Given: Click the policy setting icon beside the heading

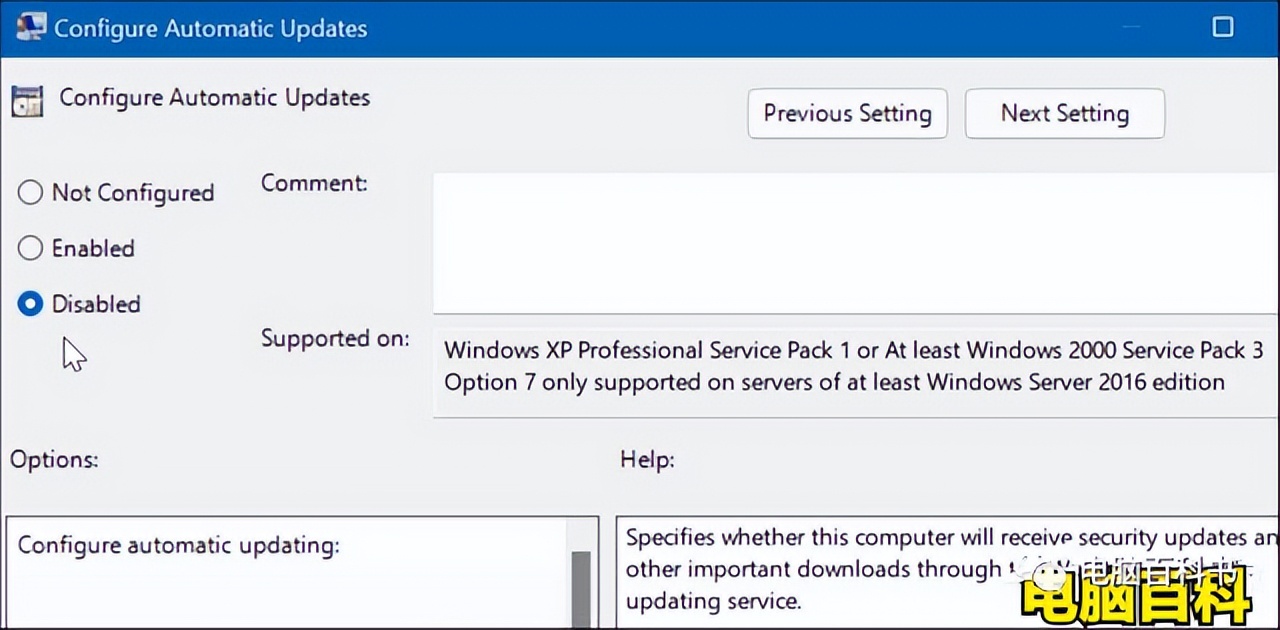Looking at the screenshot, I should 27,100.
